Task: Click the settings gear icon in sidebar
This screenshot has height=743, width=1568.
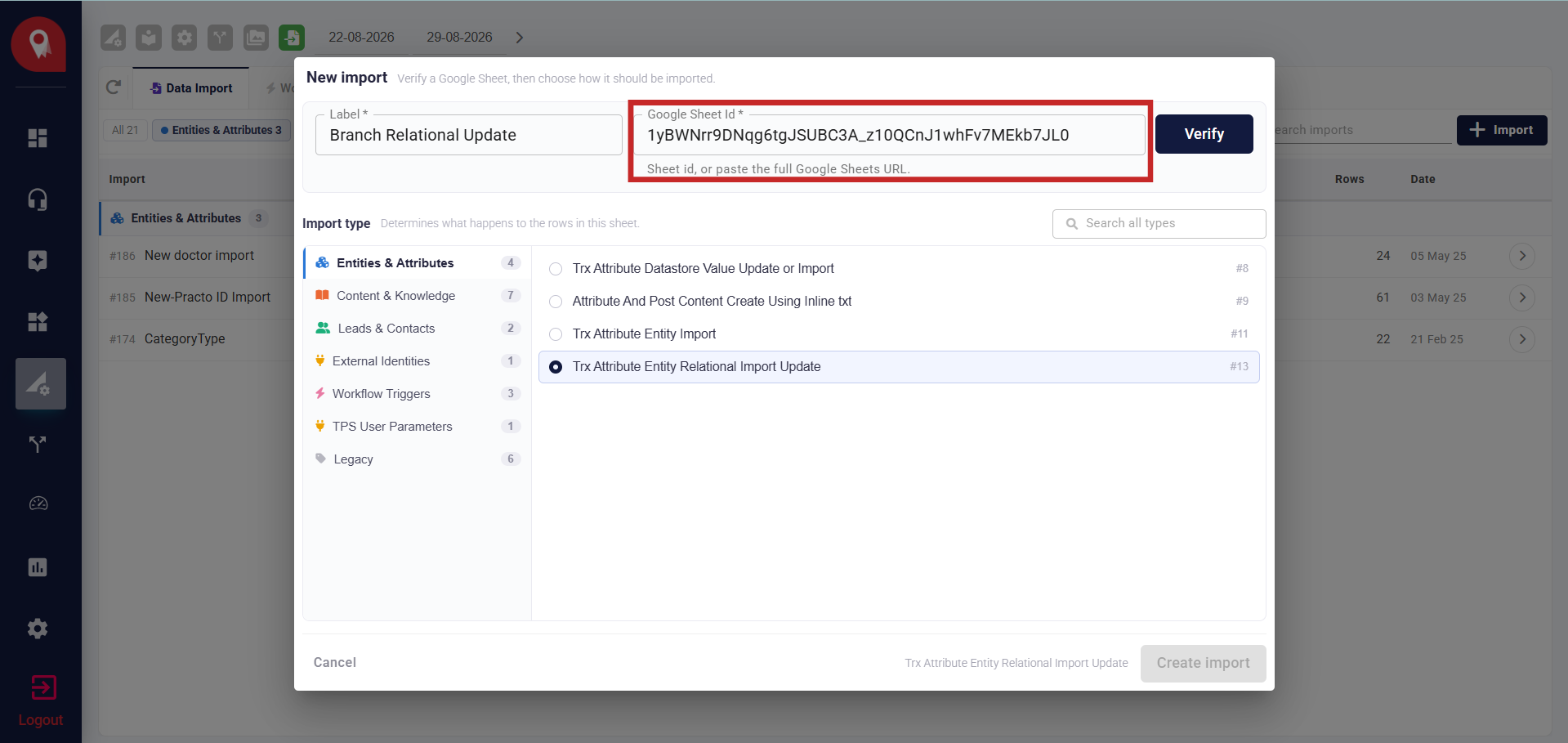Action: 38,629
